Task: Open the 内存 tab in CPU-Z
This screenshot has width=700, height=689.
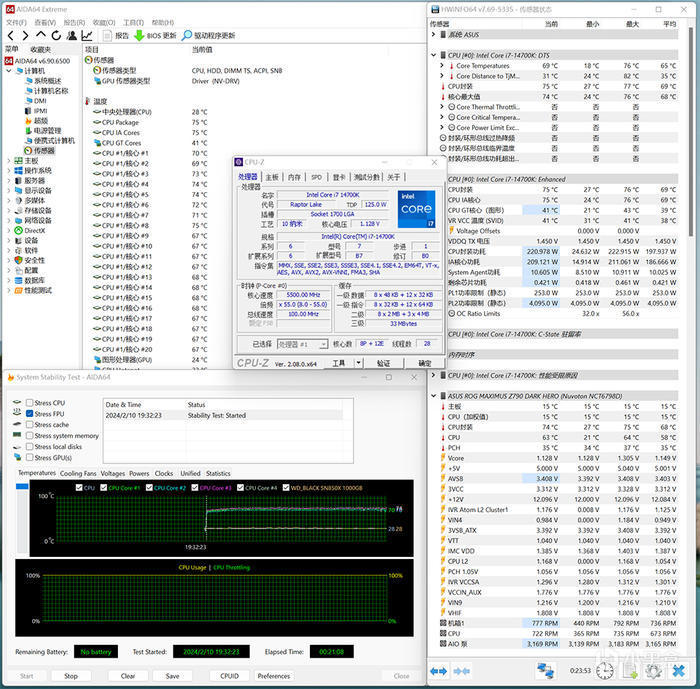Action: point(294,177)
